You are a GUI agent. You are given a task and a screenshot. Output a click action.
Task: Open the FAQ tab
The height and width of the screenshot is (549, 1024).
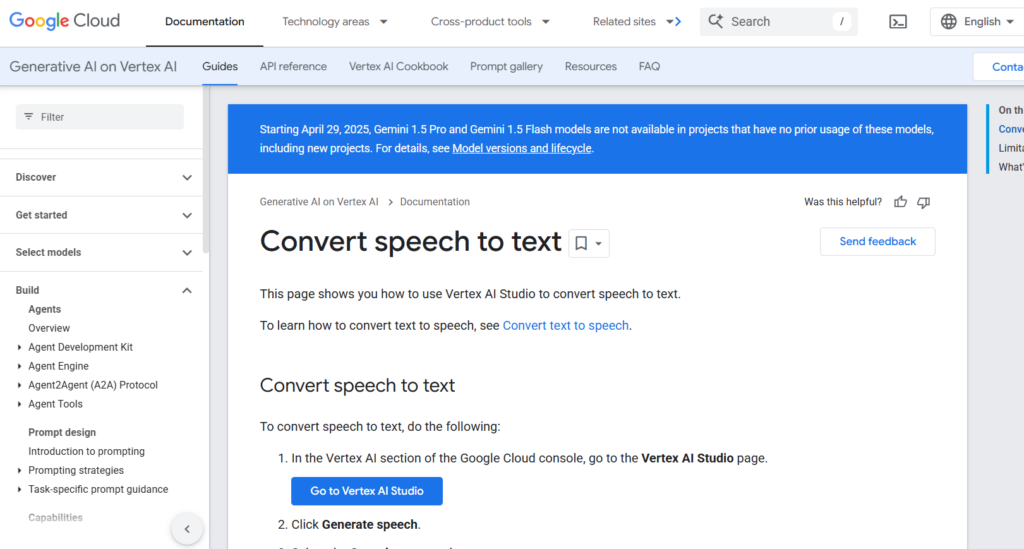(649, 67)
